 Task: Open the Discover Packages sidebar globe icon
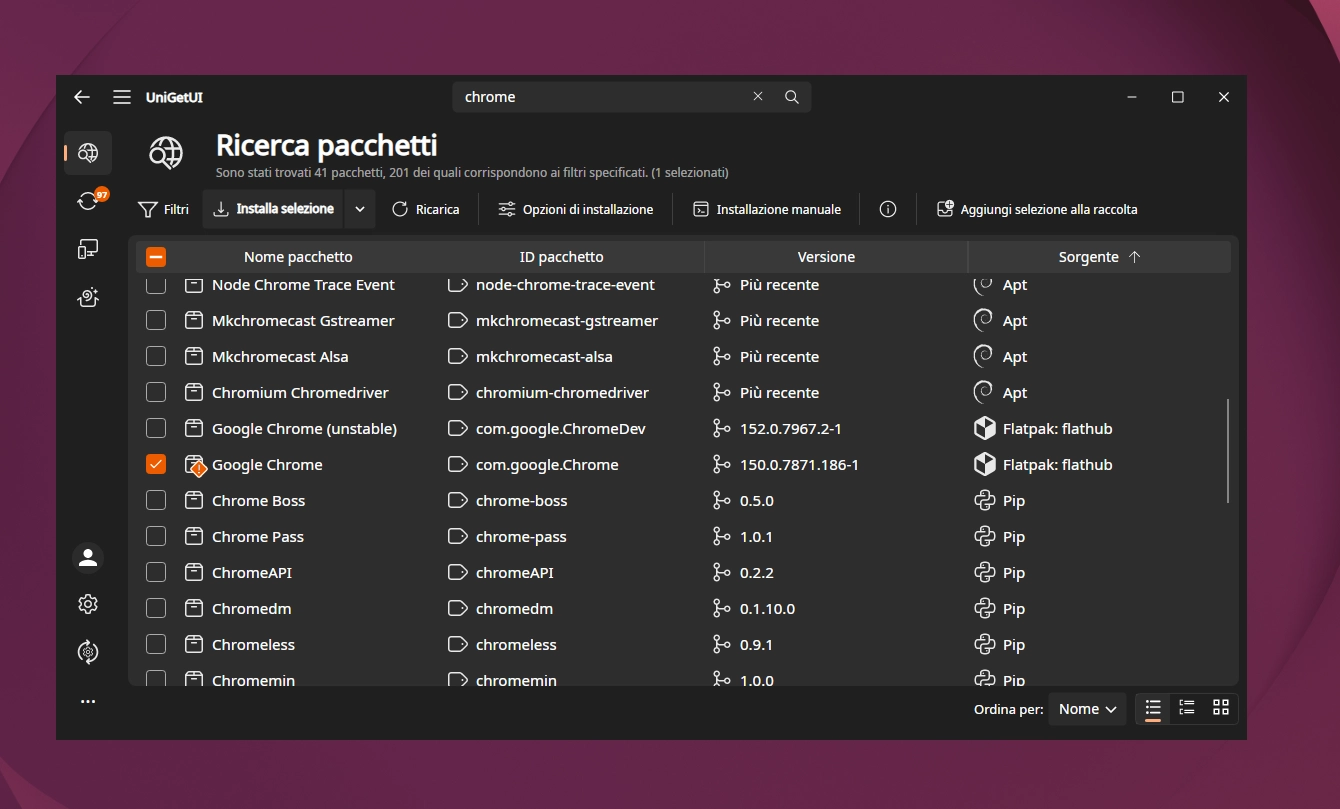[x=88, y=153]
